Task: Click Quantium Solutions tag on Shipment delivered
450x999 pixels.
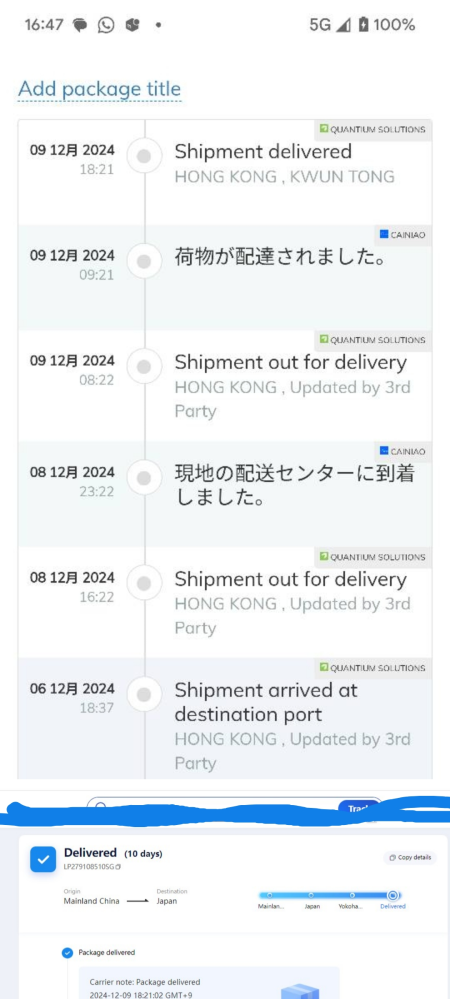Action: (x=372, y=129)
